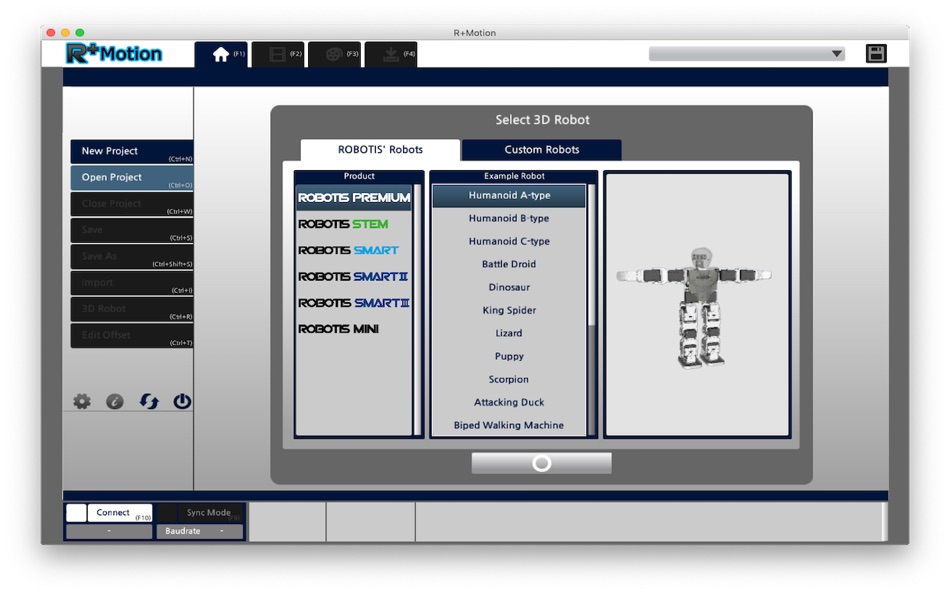
Task: Toggle Sync Mode (F9)
Action: pyautogui.click(x=210, y=513)
